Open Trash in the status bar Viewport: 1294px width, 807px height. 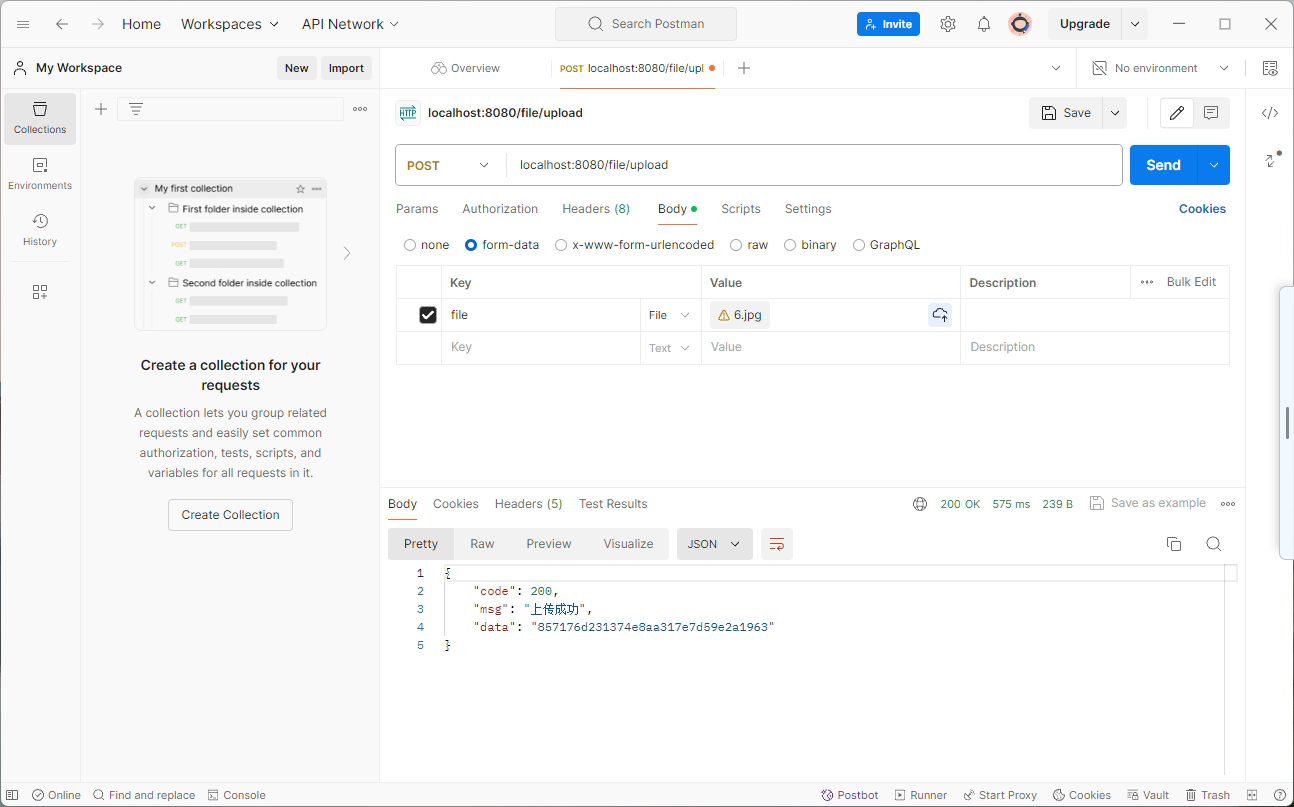point(1208,795)
